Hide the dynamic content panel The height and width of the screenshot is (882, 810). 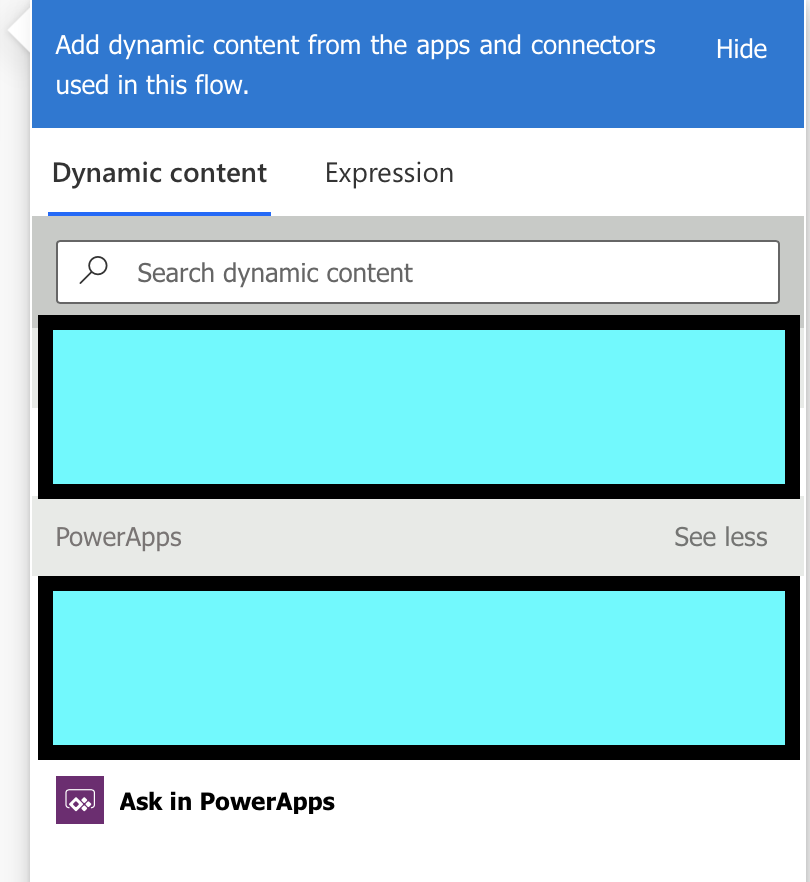click(741, 50)
